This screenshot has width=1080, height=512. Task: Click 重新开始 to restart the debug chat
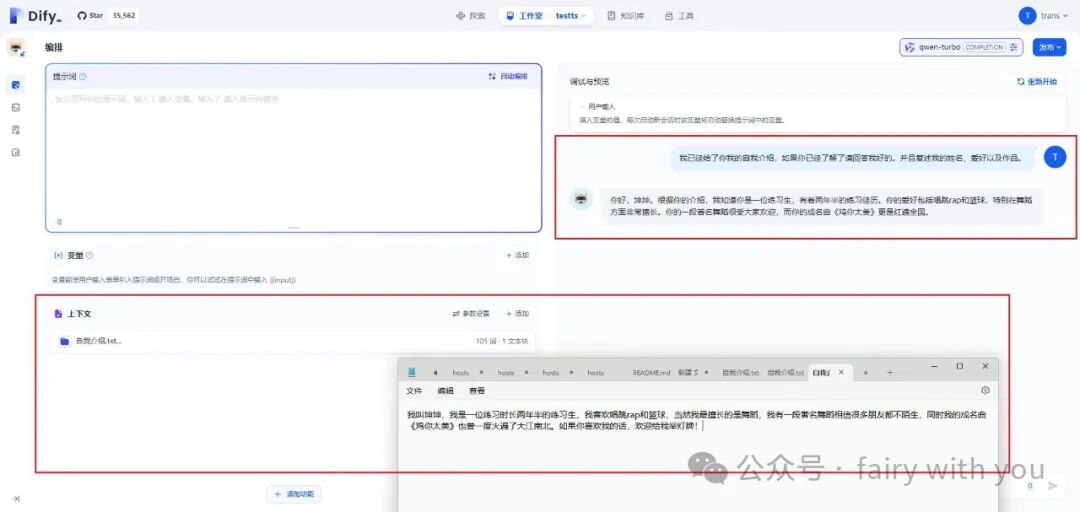[x=1037, y=81]
